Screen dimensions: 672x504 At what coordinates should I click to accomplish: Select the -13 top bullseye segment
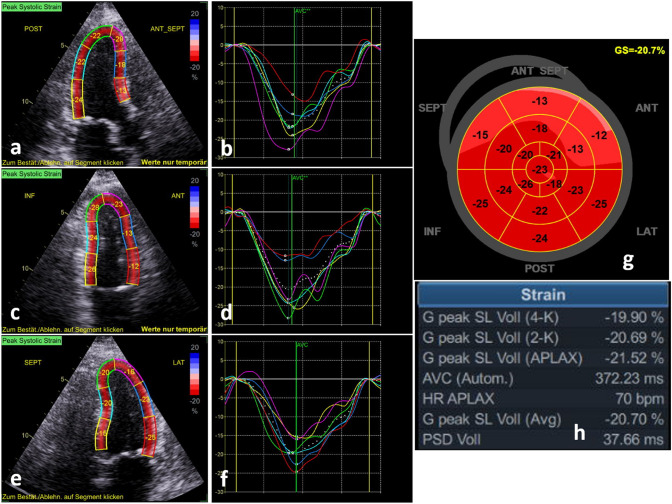tap(540, 102)
